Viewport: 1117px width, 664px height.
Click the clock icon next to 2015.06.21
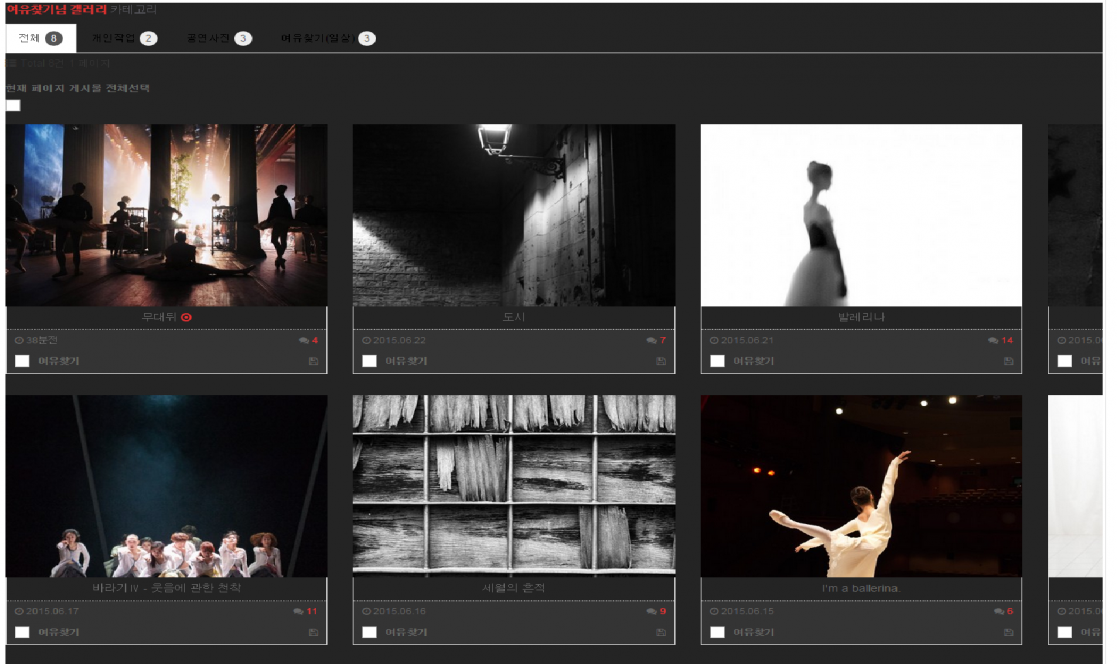pyautogui.click(x=714, y=341)
